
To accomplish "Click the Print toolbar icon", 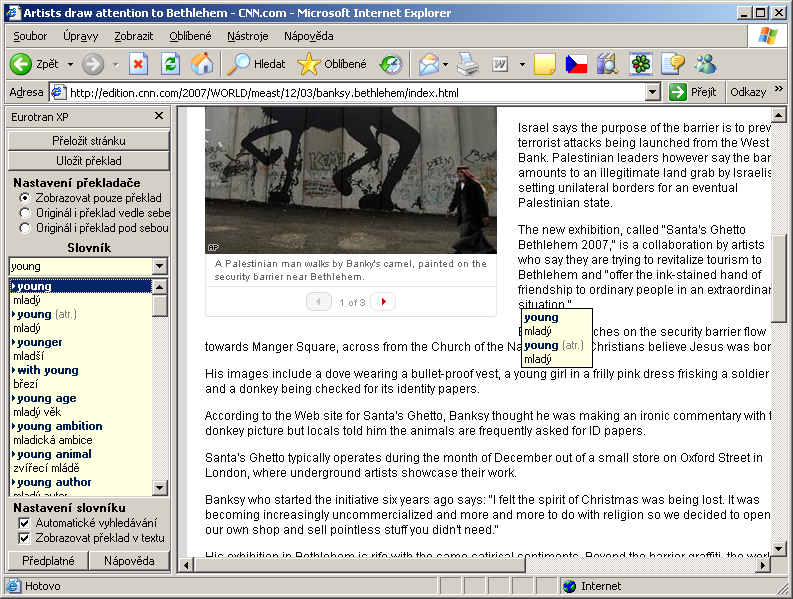I will (468, 64).
